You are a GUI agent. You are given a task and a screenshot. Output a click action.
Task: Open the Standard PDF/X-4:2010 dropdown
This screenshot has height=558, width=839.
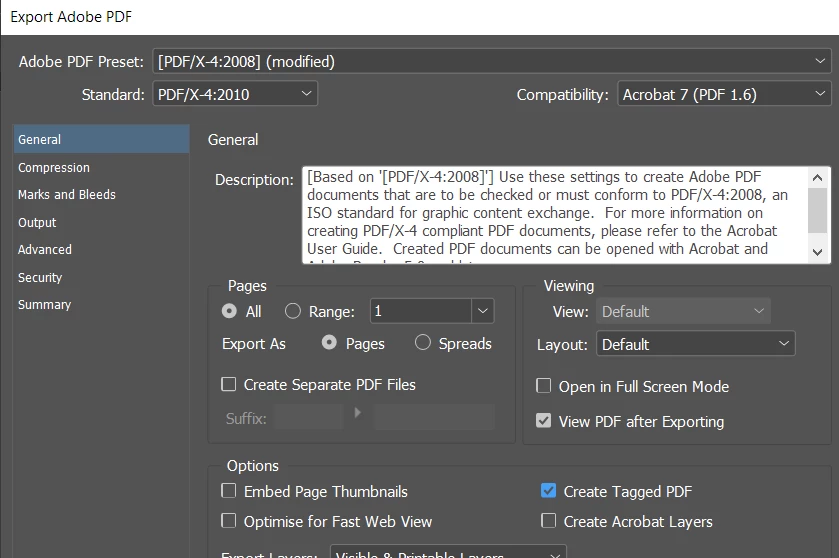[235, 94]
